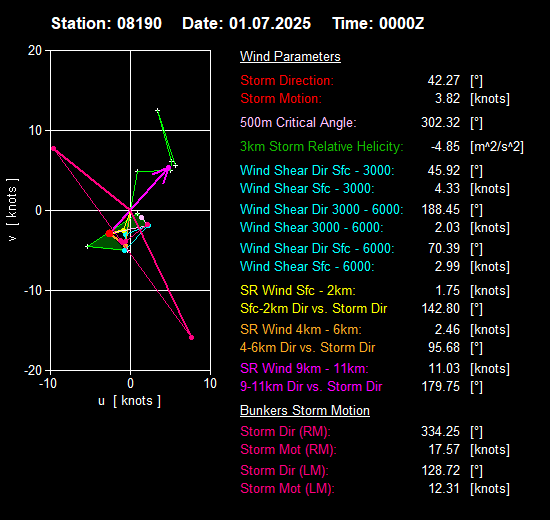Click the Time 0000Z title text
Viewport: 550px width, 520px height.
378,24
